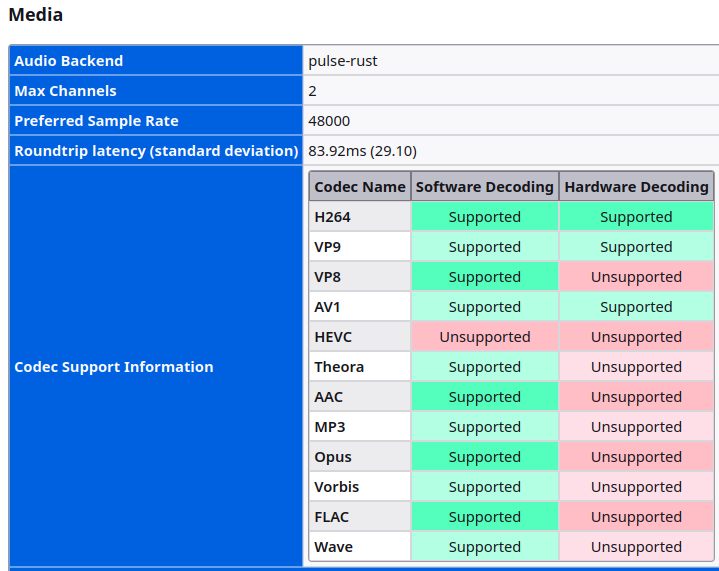The height and width of the screenshot is (571, 719).
Task: Click the Media section heading
Action: [35, 15]
